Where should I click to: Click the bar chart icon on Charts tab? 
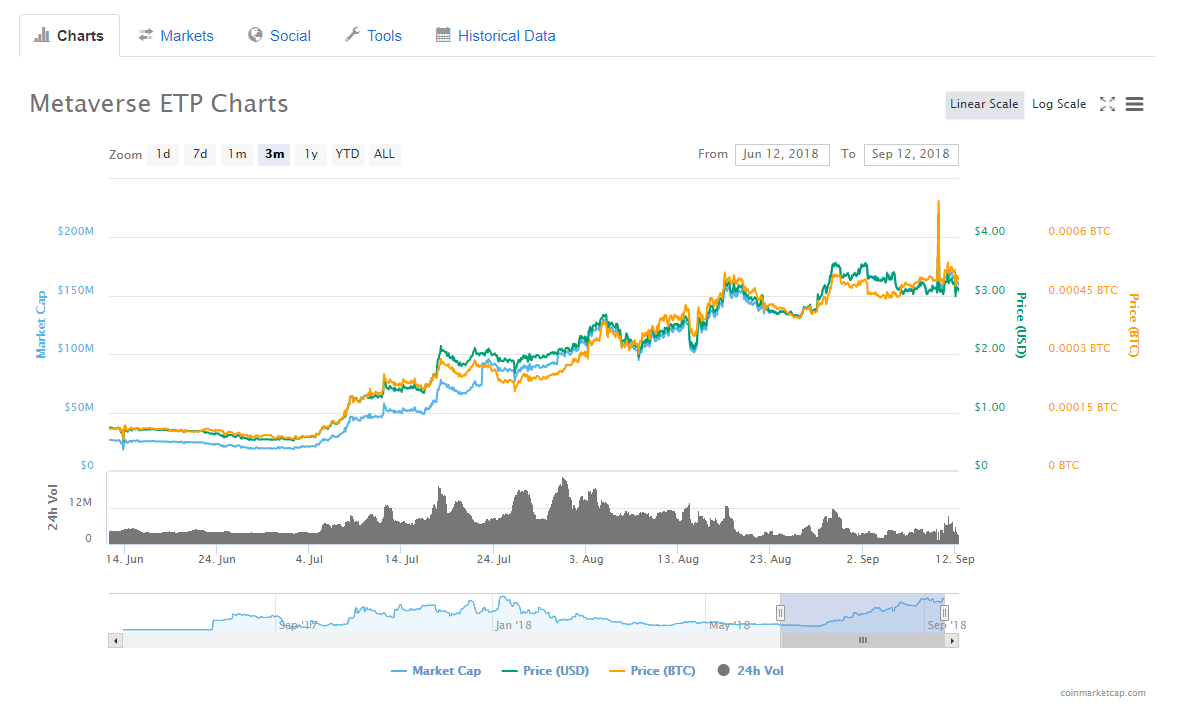pos(42,35)
